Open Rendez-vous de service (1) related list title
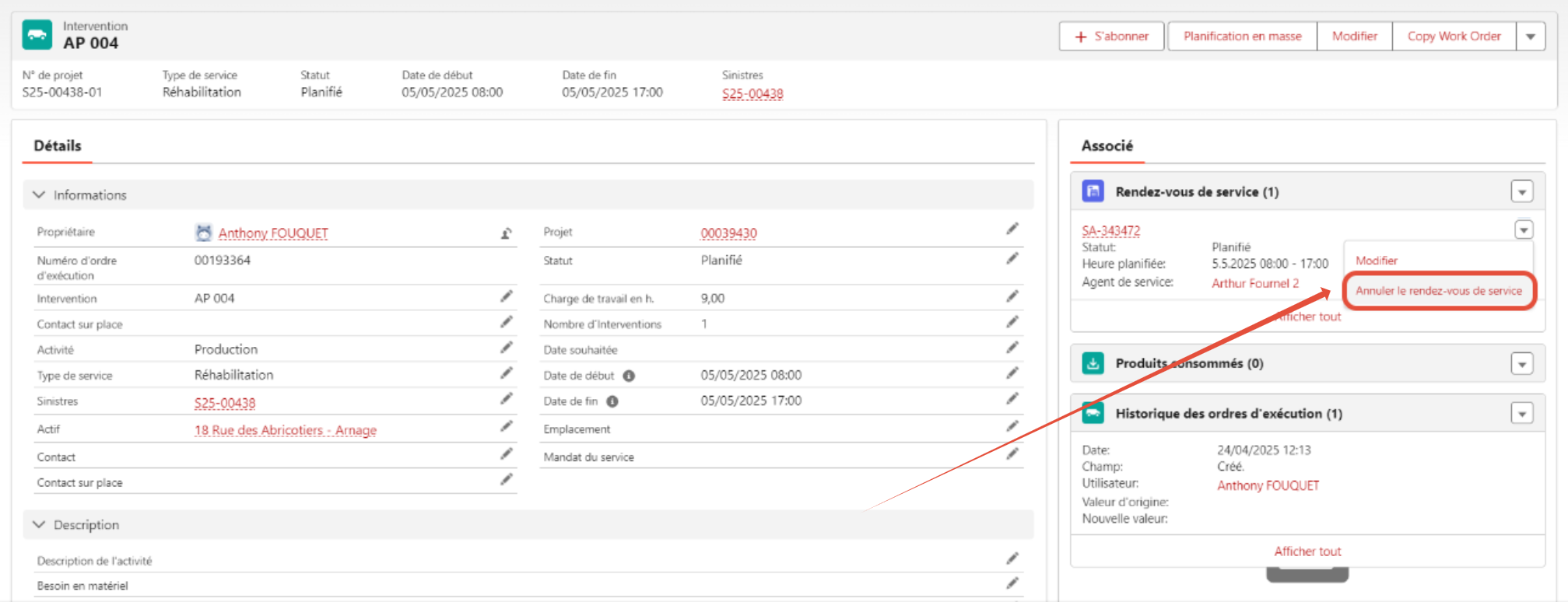 pos(1197,191)
